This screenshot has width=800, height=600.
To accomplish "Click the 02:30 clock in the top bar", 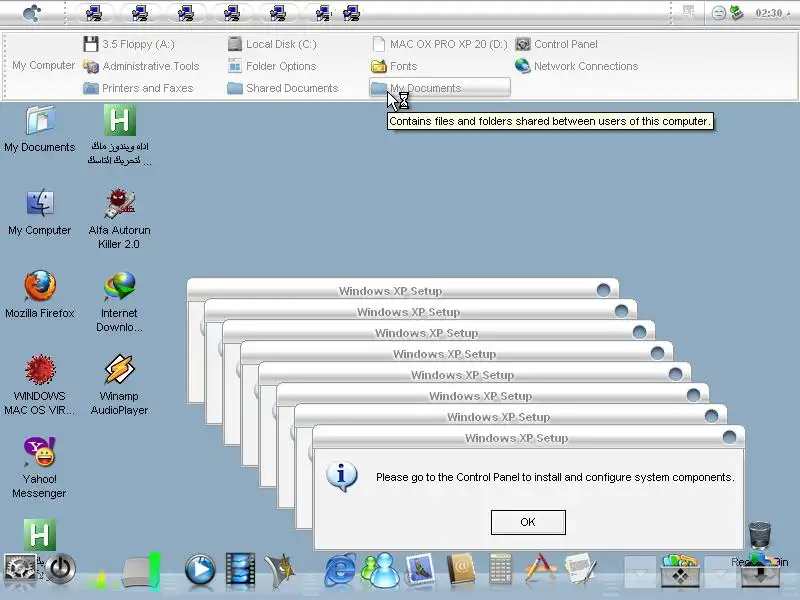I will point(769,13).
